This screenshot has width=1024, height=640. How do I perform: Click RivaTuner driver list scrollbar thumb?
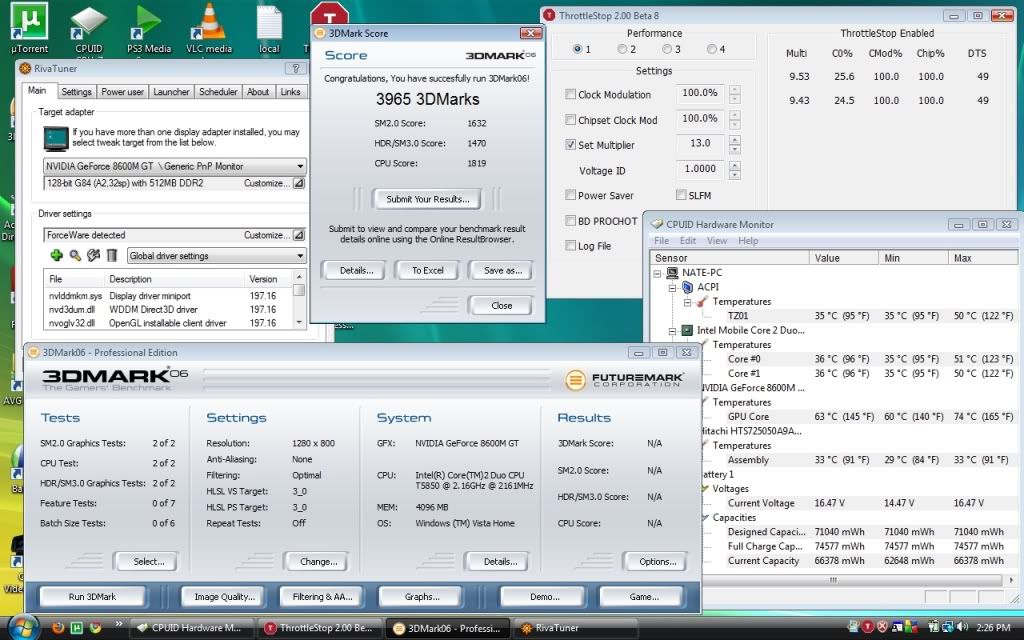coord(299,290)
